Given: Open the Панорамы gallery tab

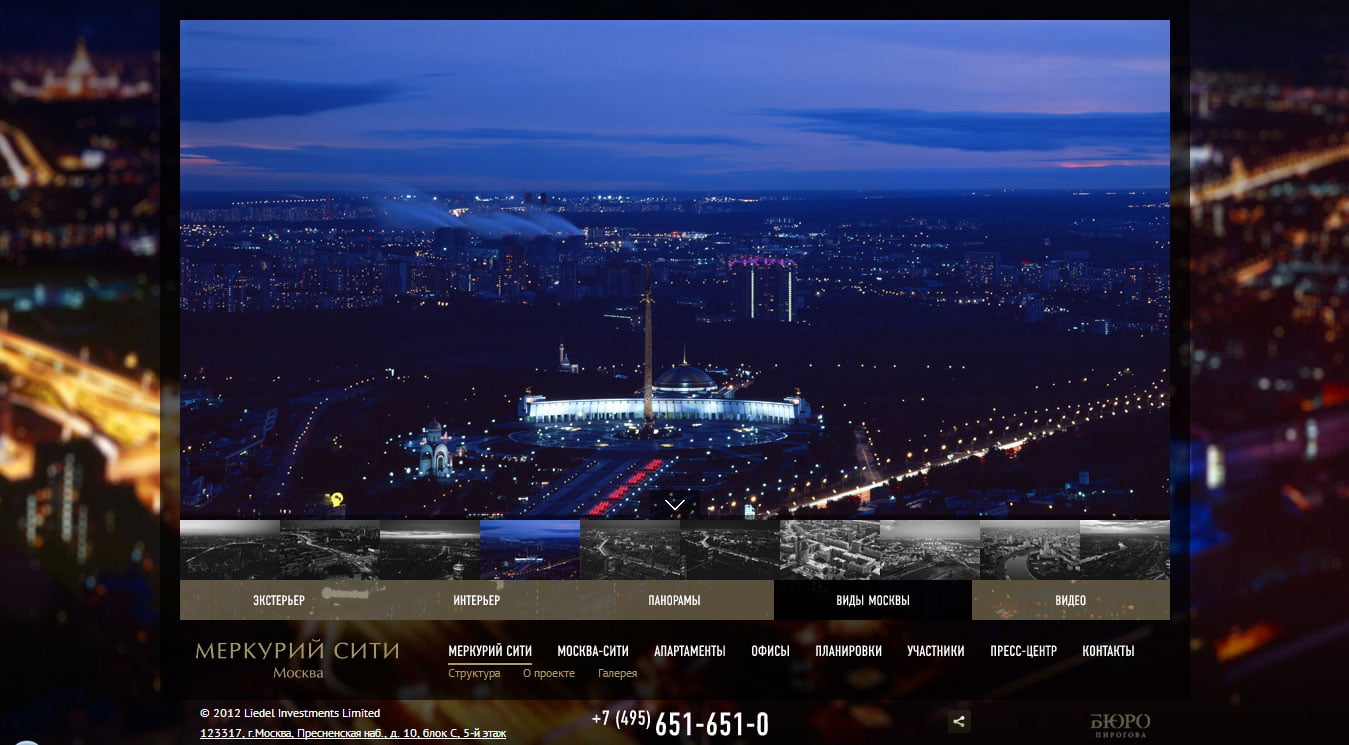Looking at the screenshot, I should pos(674,600).
